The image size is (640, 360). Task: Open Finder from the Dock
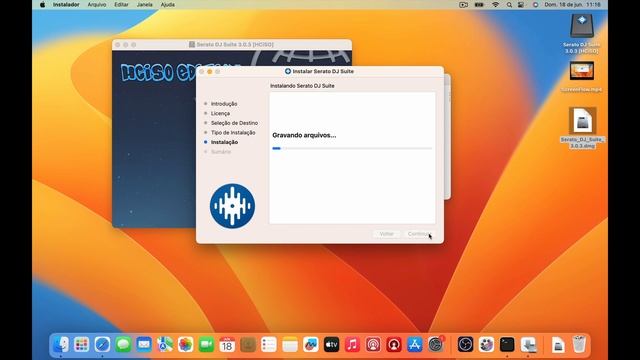61,344
